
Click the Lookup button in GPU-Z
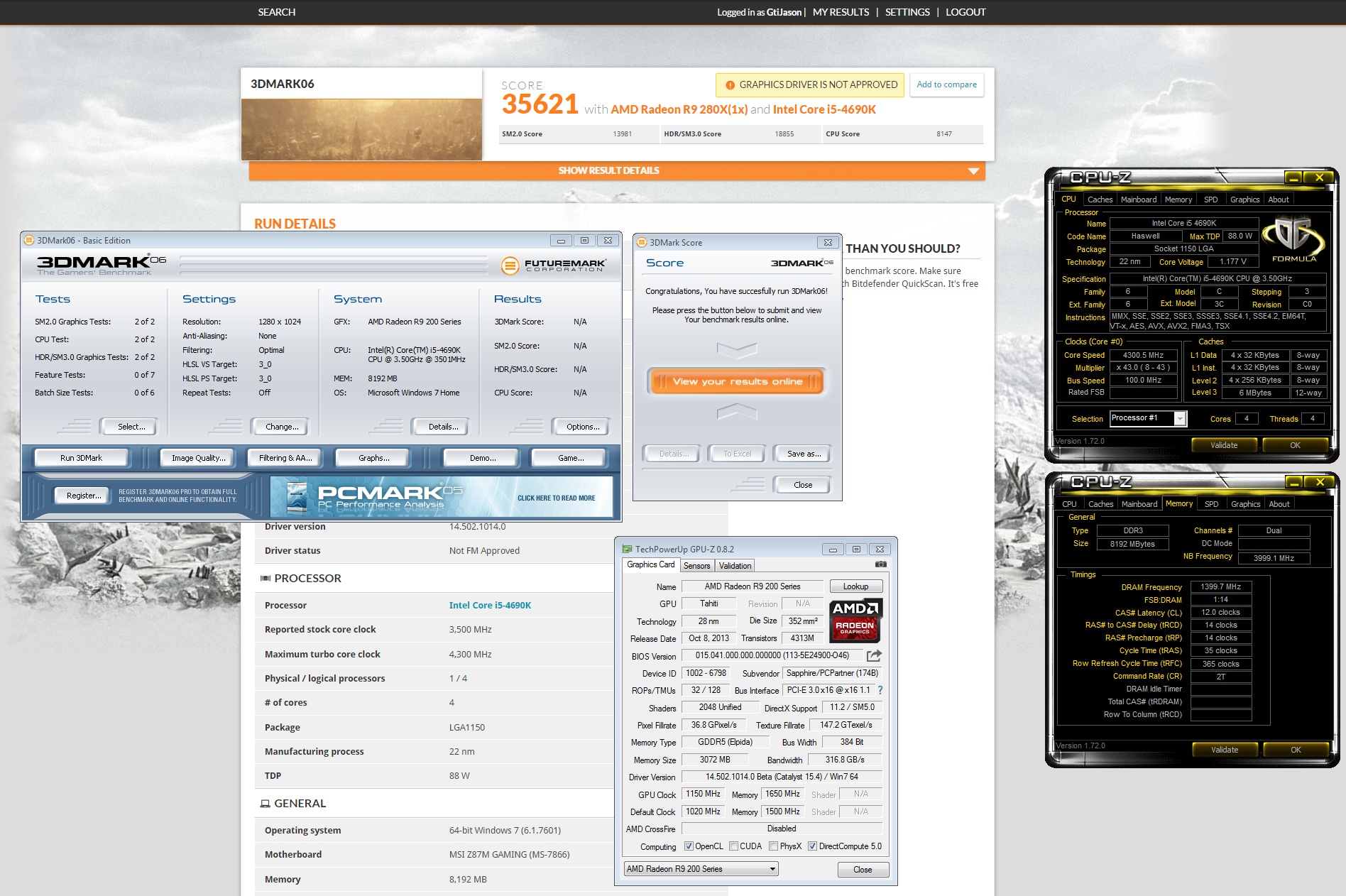pos(855,586)
